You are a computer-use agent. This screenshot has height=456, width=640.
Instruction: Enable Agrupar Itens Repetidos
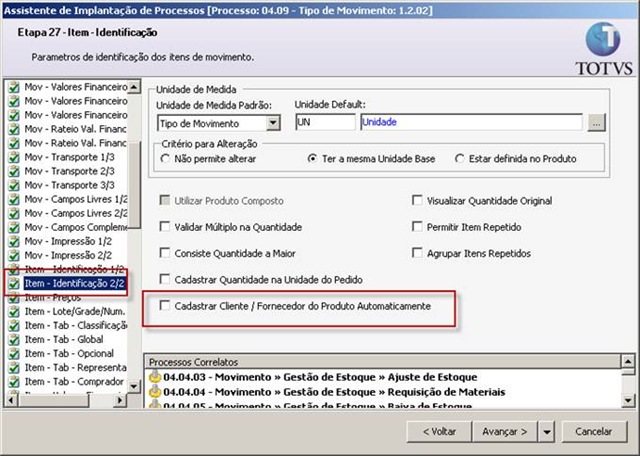pyautogui.click(x=417, y=253)
